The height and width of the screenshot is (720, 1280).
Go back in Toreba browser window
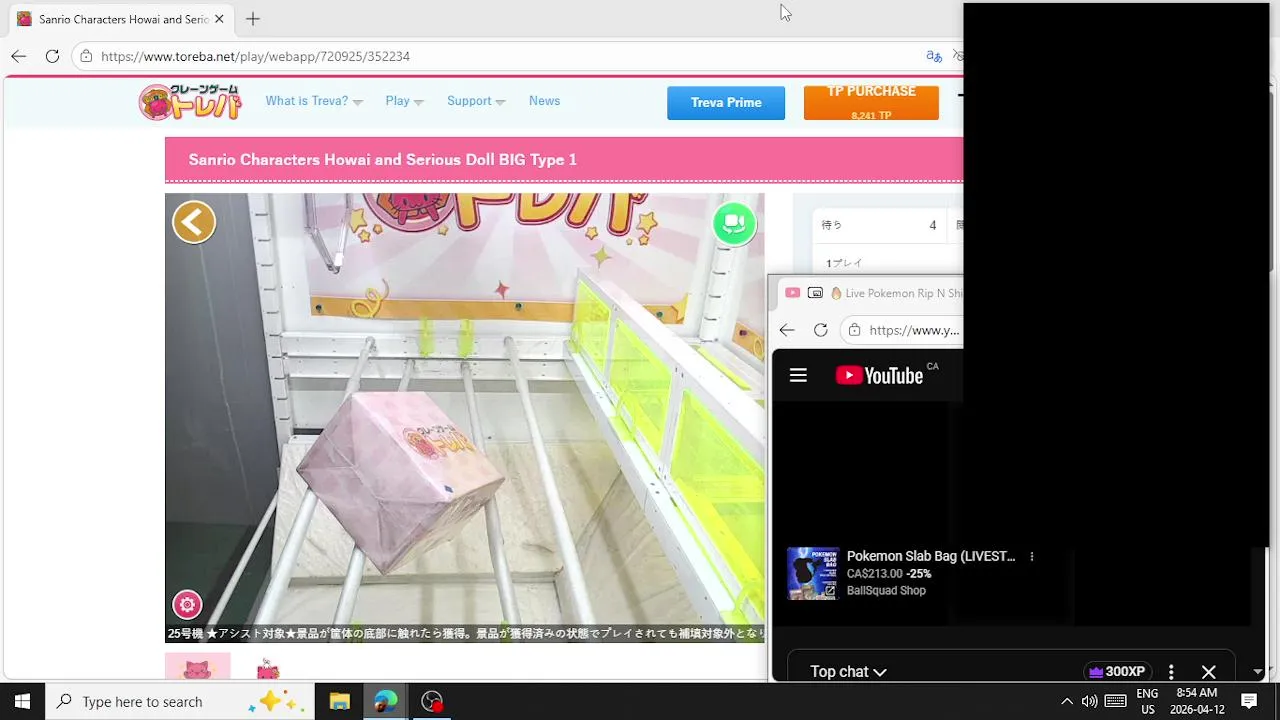coord(18,56)
